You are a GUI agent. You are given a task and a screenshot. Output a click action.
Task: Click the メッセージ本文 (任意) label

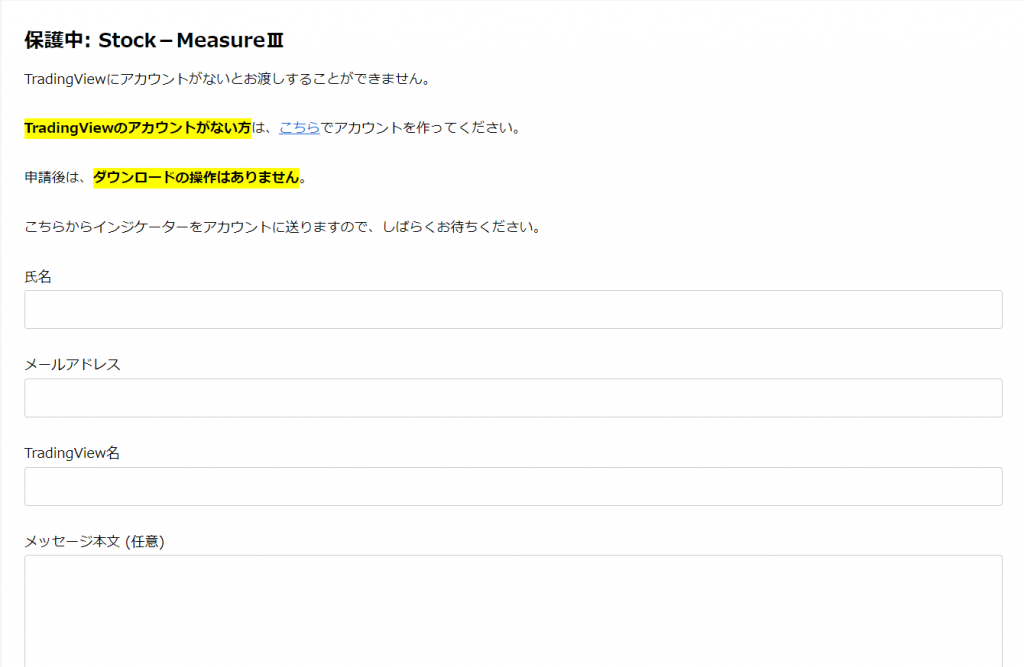click(94, 542)
